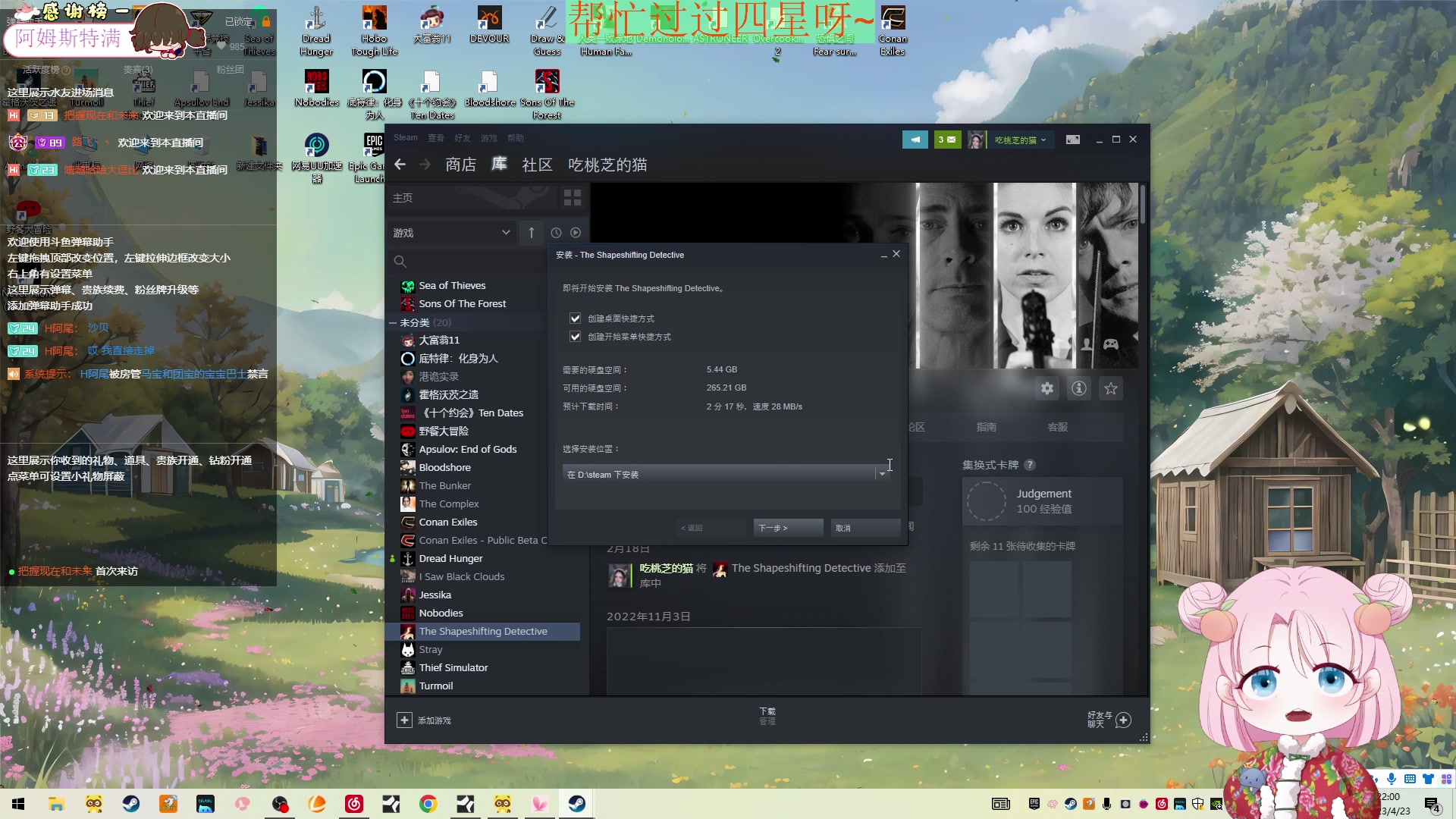This screenshot has width=1456, height=819.
Task: Open Google Chrome from taskbar
Action: [x=428, y=804]
